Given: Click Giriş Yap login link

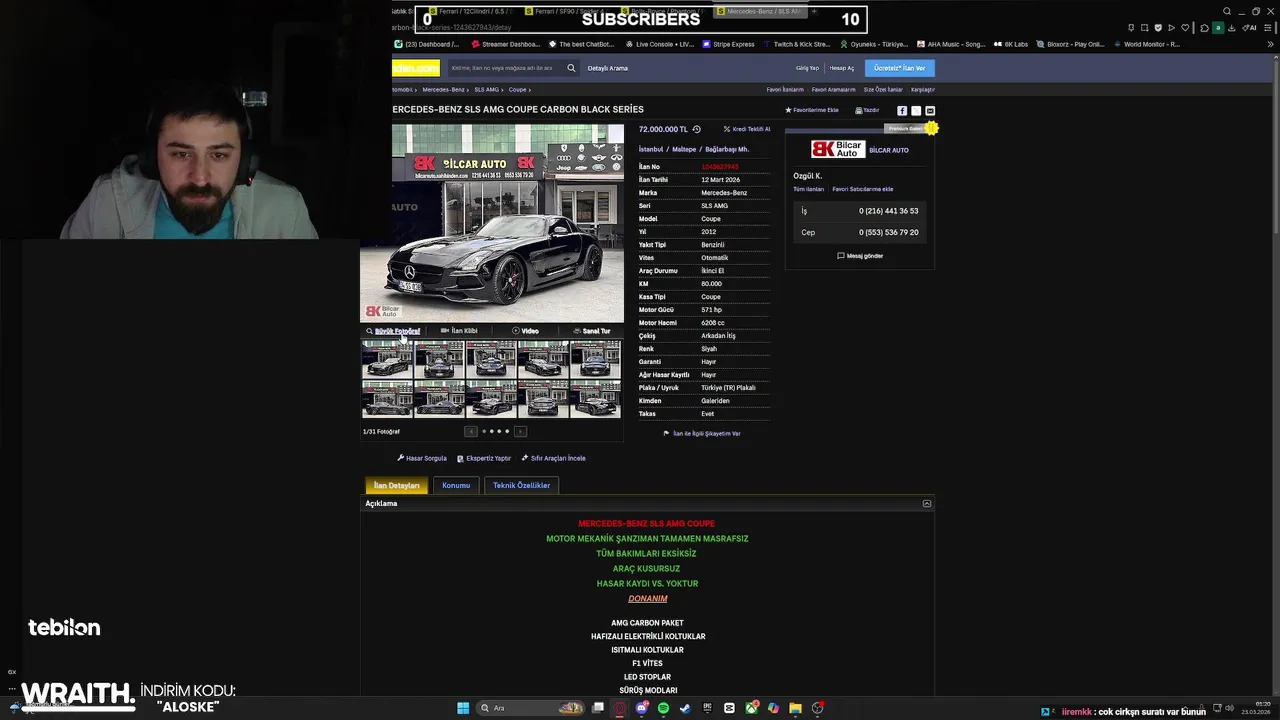Looking at the screenshot, I should point(807,68).
